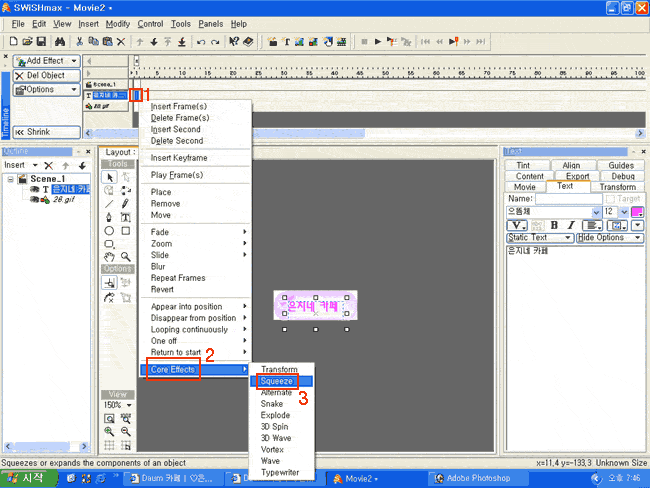Click the Paste clipboard icon
The image size is (650, 488).
pos(107,41)
